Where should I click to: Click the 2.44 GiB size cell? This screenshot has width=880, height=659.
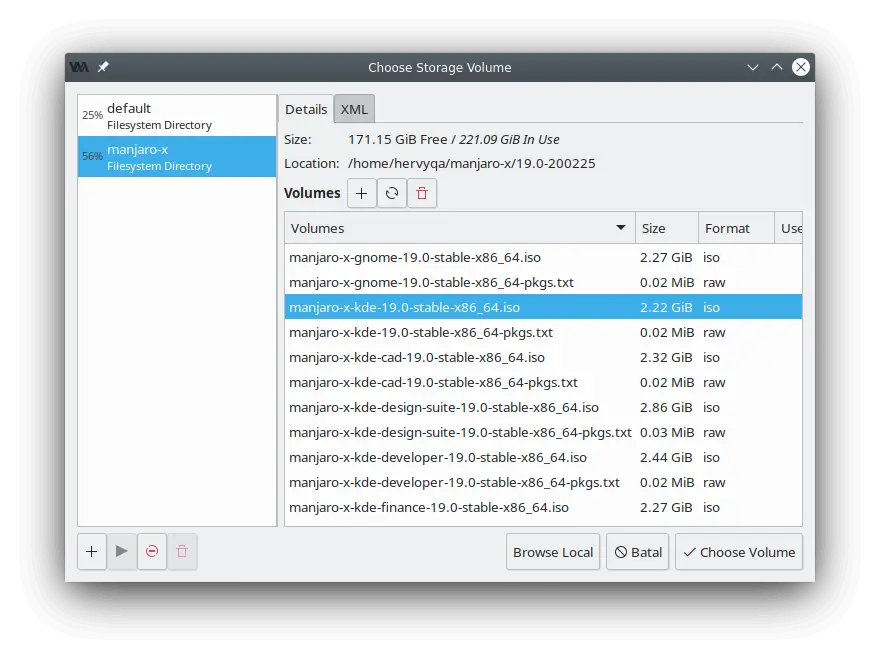coord(666,457)
